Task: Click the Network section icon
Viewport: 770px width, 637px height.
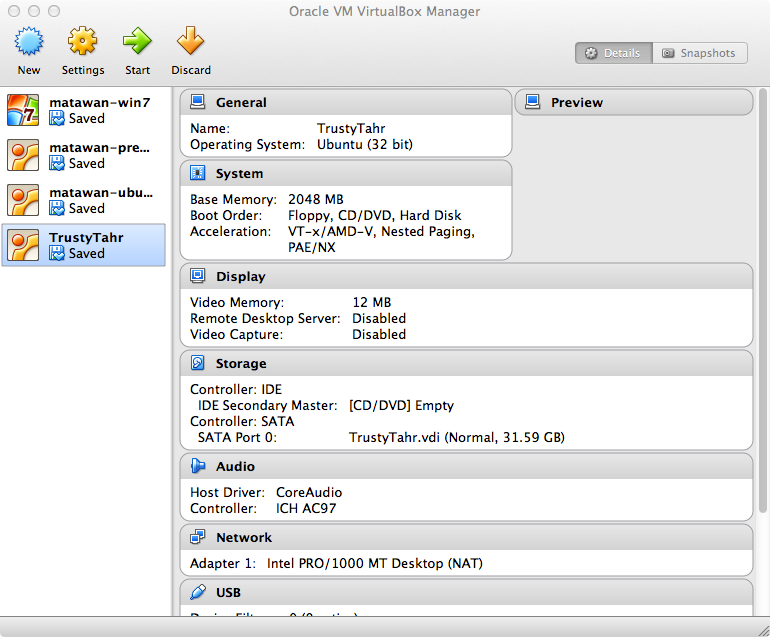Action: click(x=197, y=537)
